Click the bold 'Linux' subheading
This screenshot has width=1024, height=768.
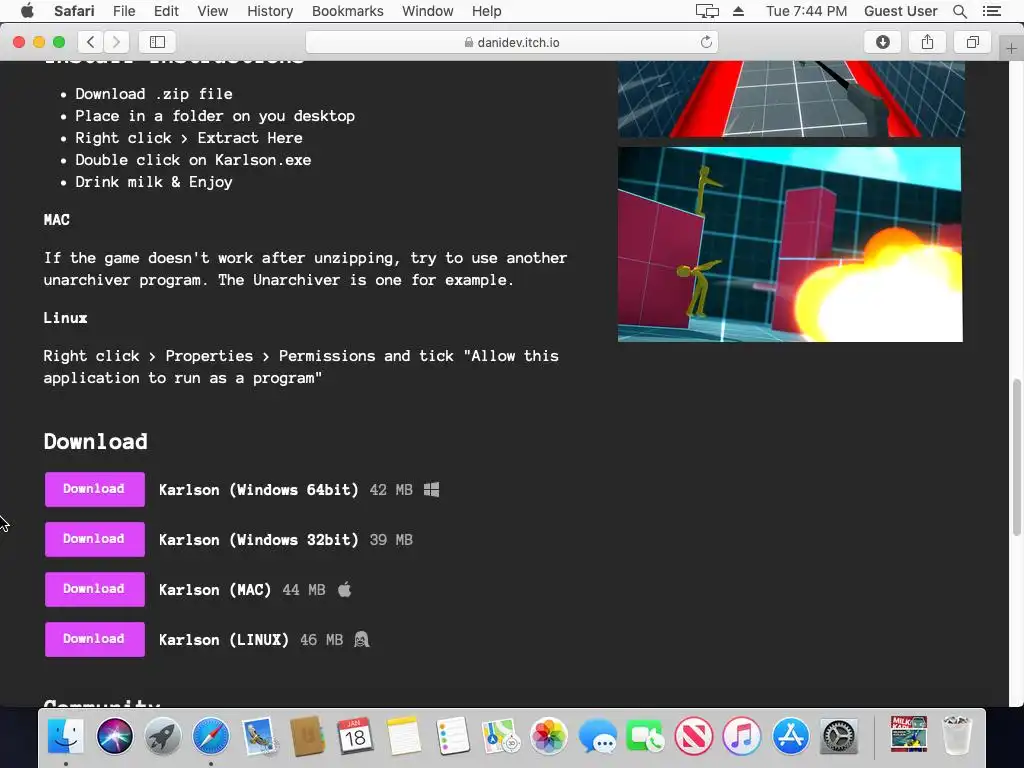click(65, 318)
